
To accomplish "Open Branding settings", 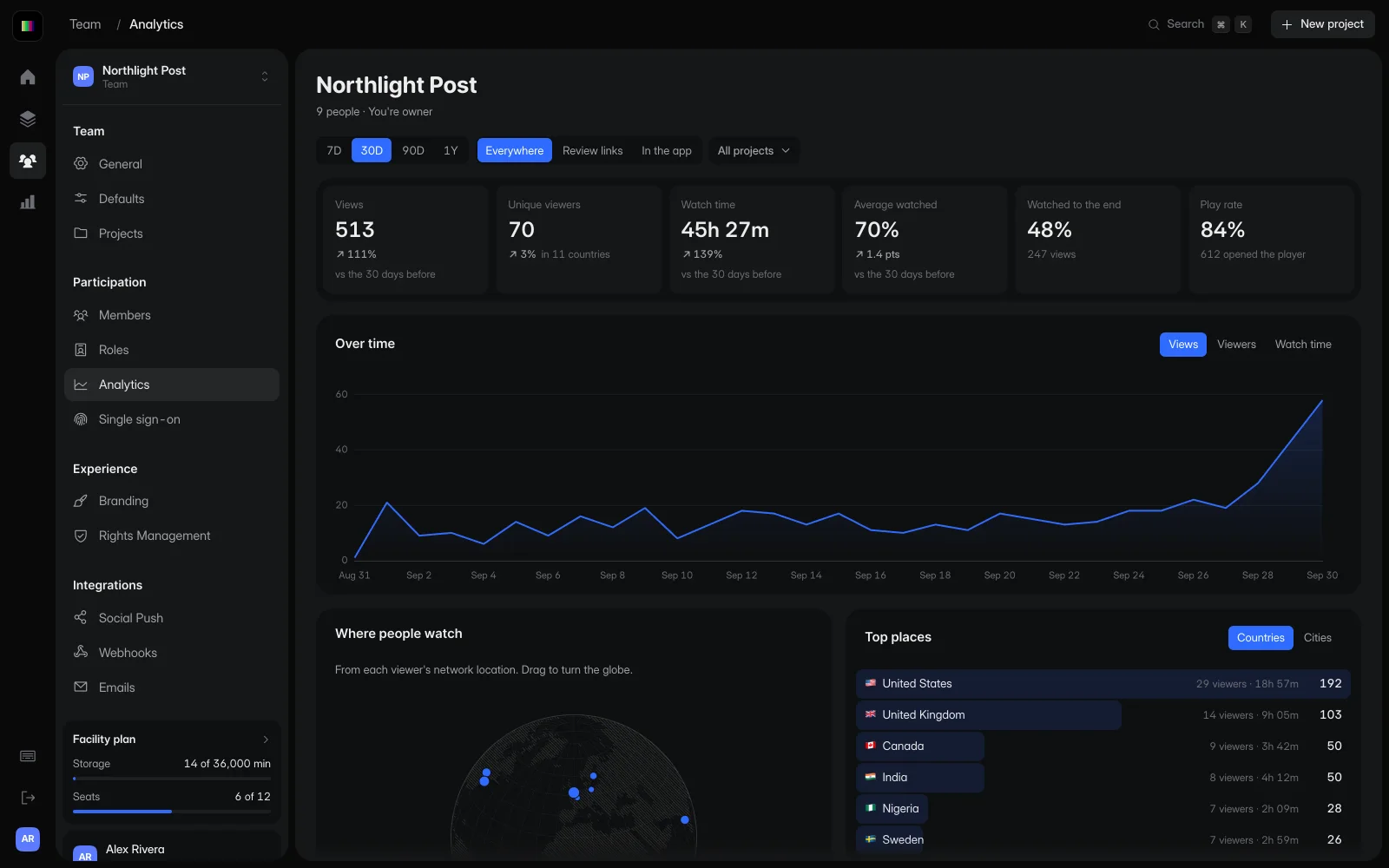I will [172, 501].
